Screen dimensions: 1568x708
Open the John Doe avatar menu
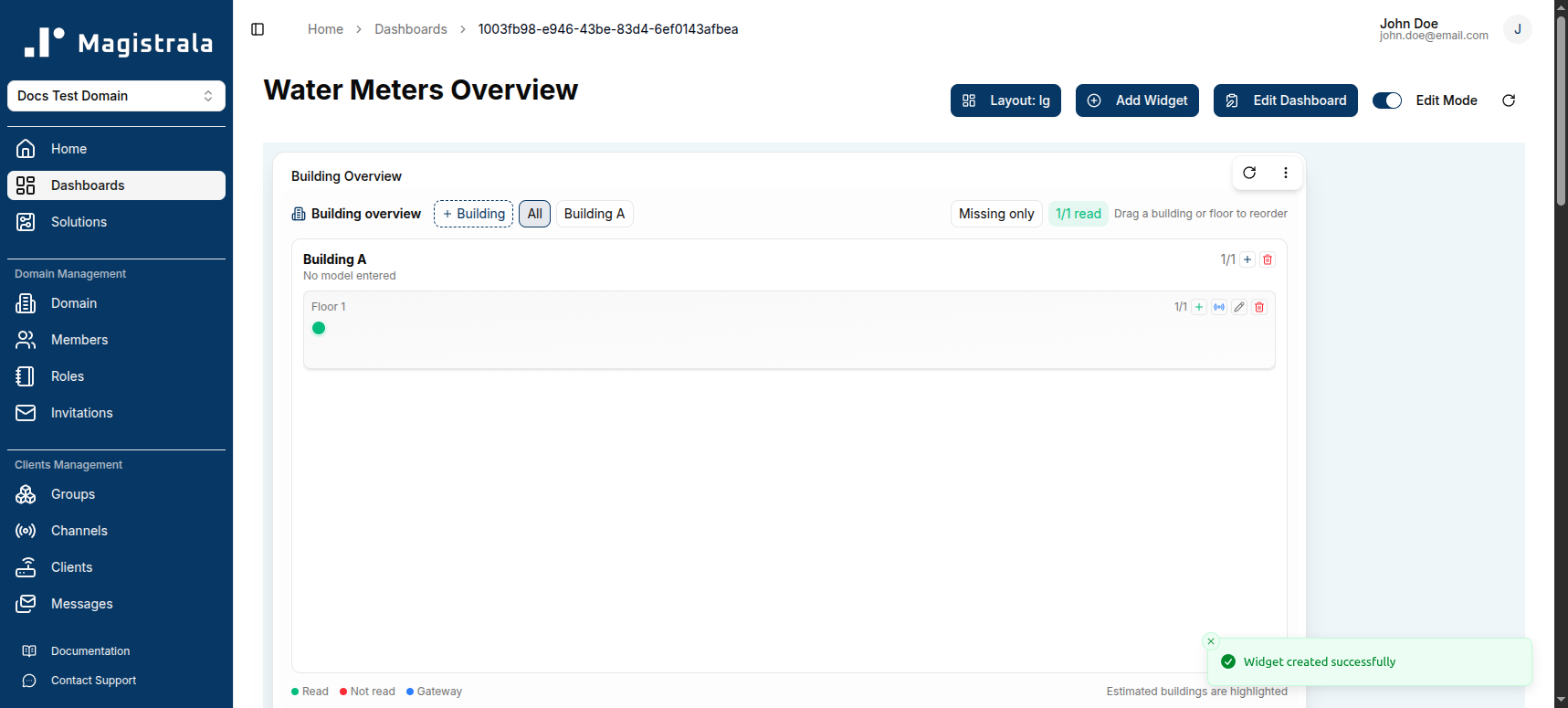[x=1518, y=29]
